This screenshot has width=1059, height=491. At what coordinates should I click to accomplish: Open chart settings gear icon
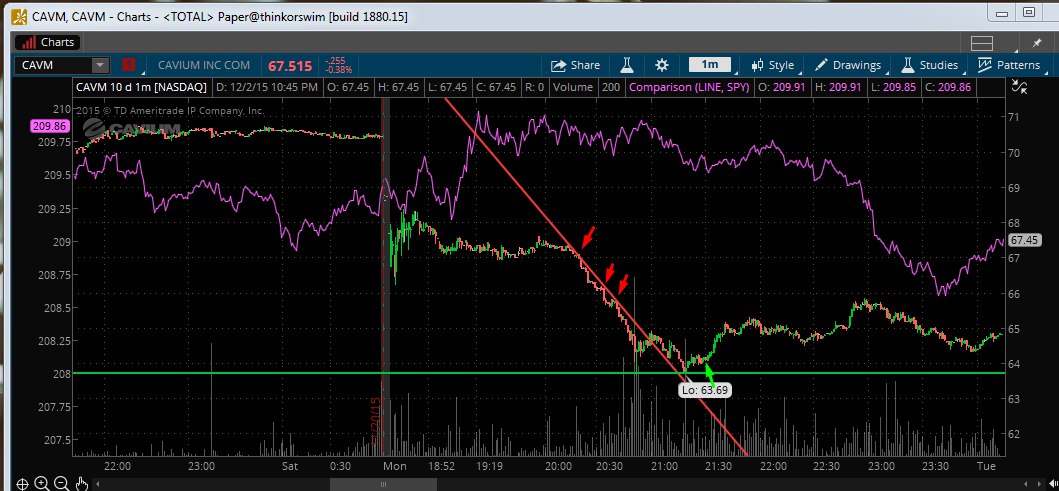point(662,65)
